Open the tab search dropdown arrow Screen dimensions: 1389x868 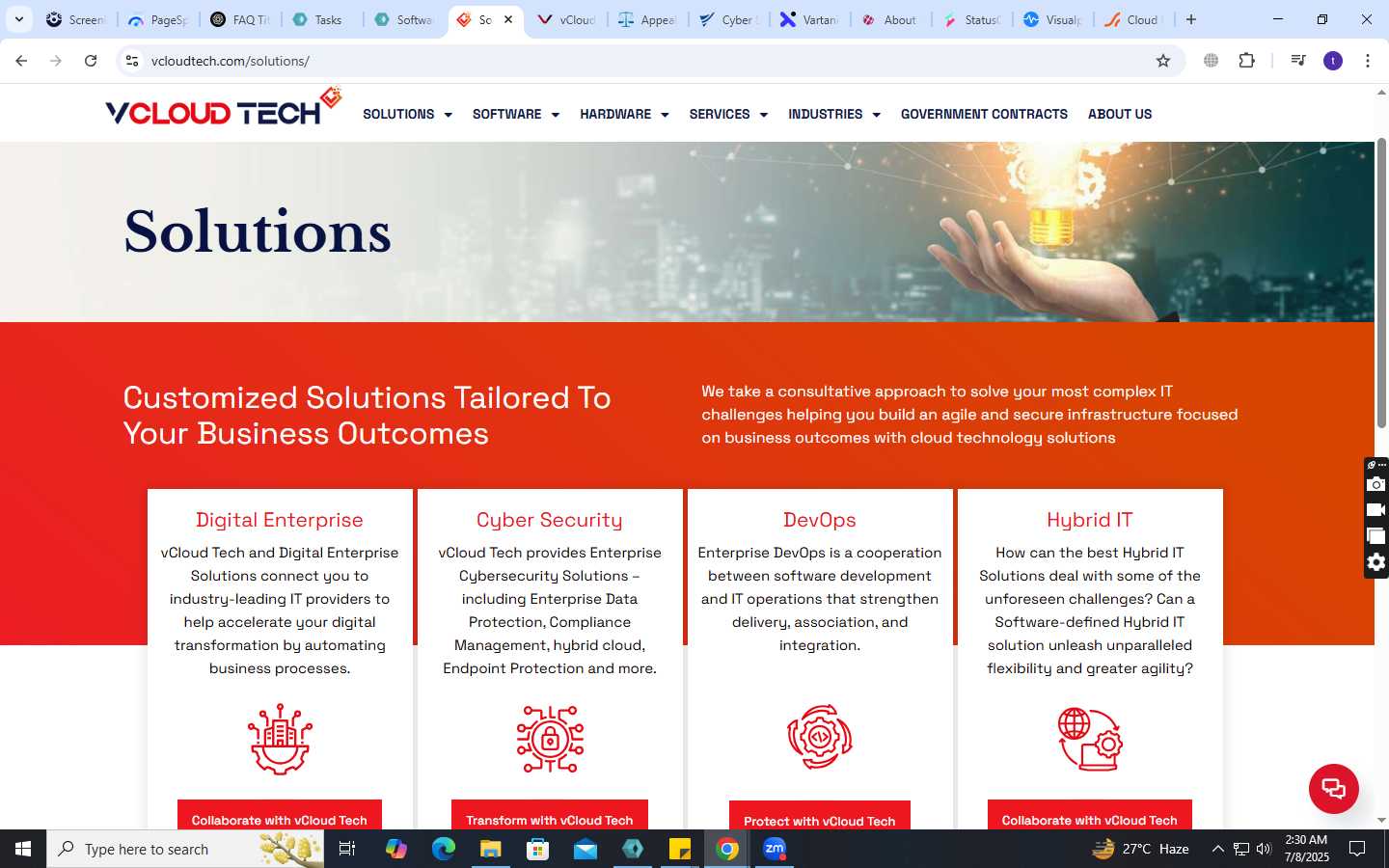[19, 19]
